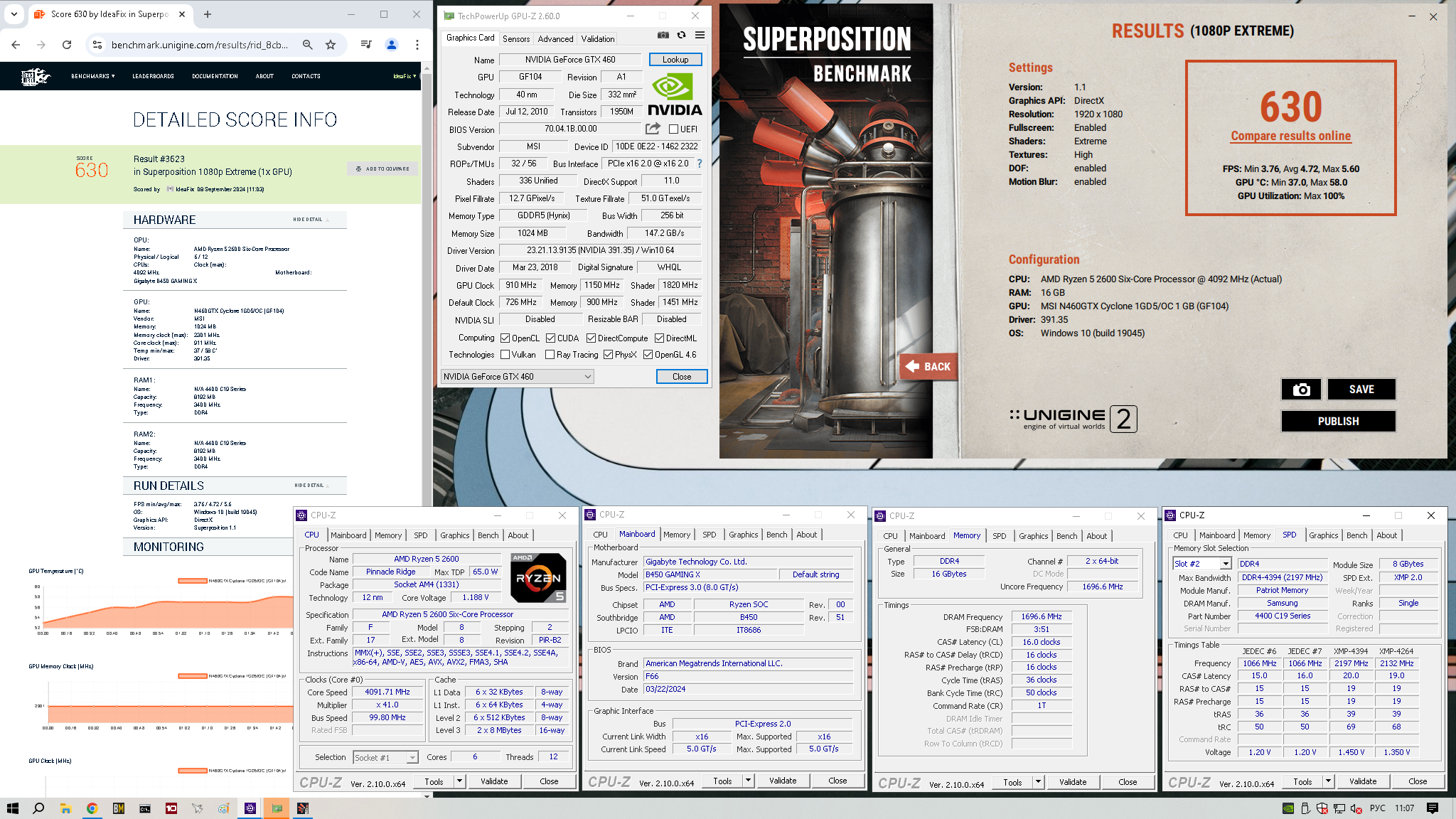Open Chrome three-dot menu

pyautogui.click(x=417, y=45)
